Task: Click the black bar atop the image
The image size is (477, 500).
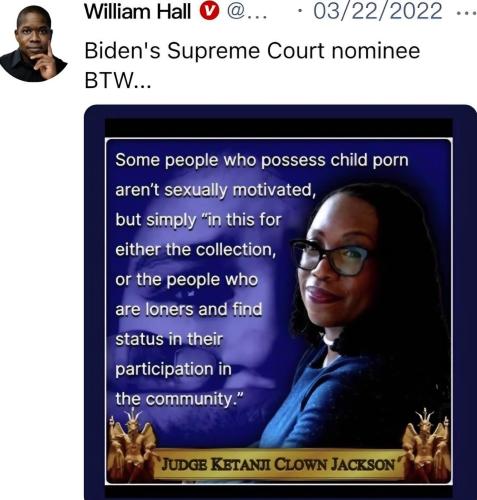Action: coord(279,128)
